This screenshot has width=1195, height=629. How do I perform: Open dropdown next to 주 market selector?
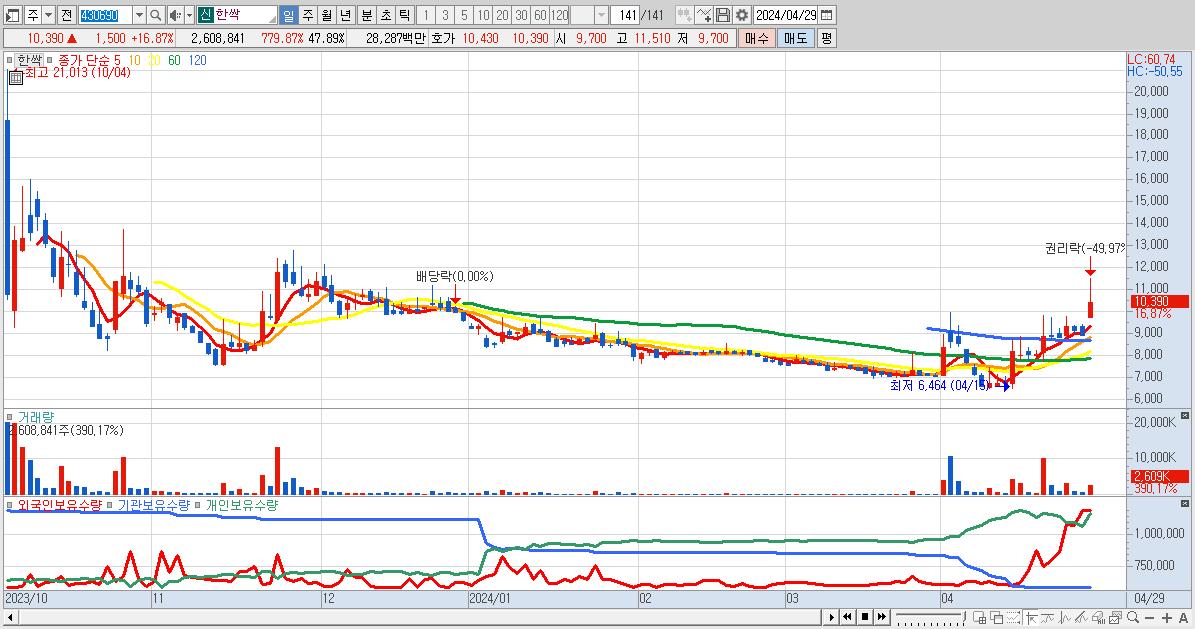pyautogui.click(x=49, y=15)
